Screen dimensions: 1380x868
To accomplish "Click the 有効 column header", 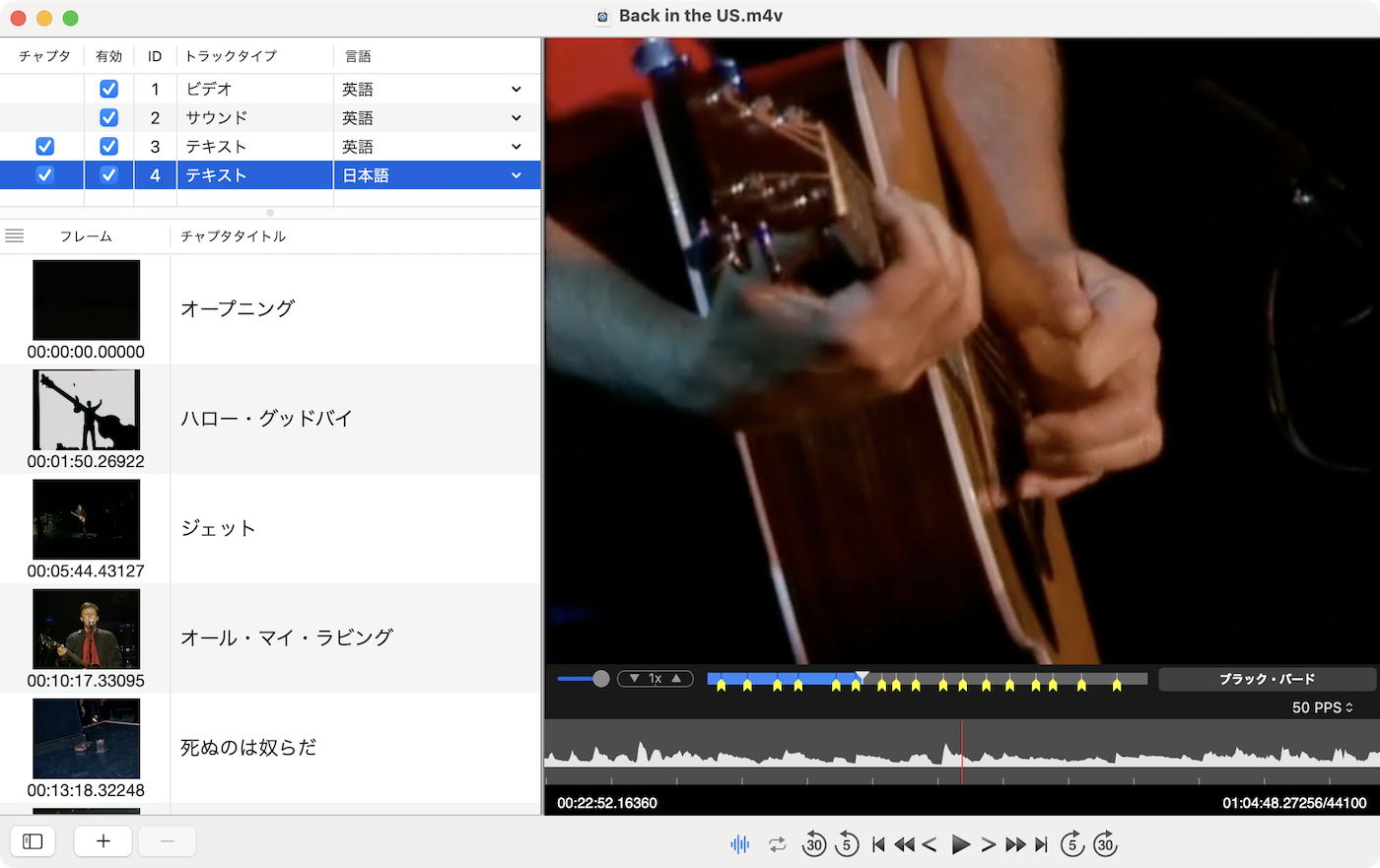I will click(x=108, y=56).
